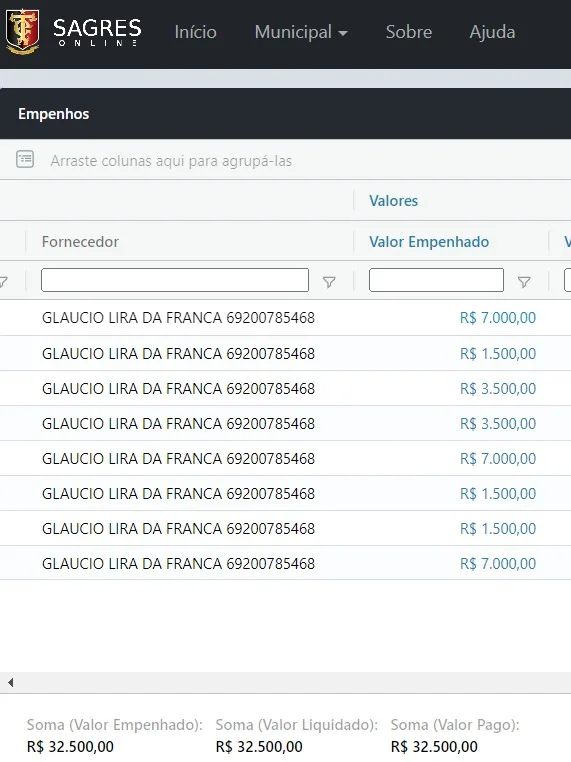Sort by the Fornecedor column header
Viewport: 571px width, 762px height.
[80, 242]
